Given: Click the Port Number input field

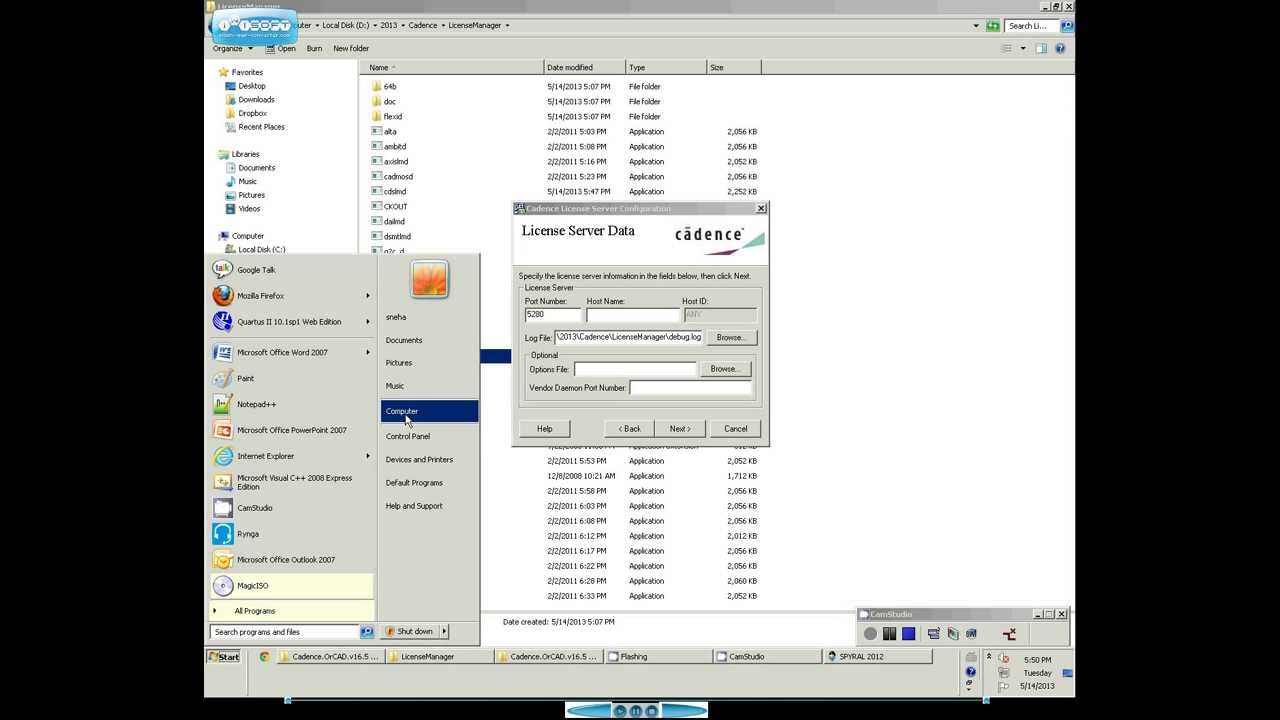Looking at the screenshot, I should [552, 314].
